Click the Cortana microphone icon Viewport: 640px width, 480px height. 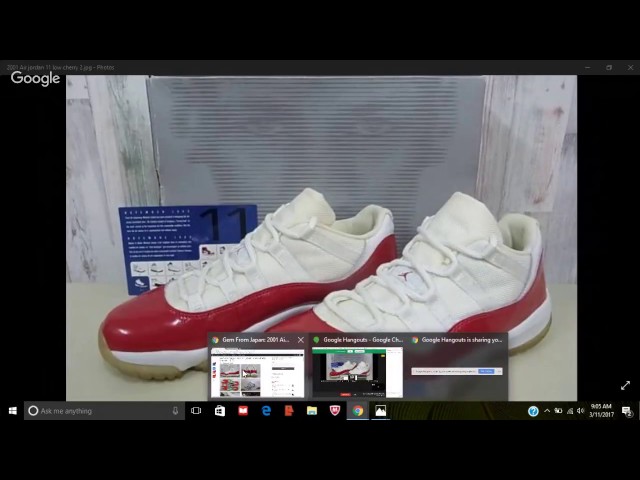coord(175,411)
